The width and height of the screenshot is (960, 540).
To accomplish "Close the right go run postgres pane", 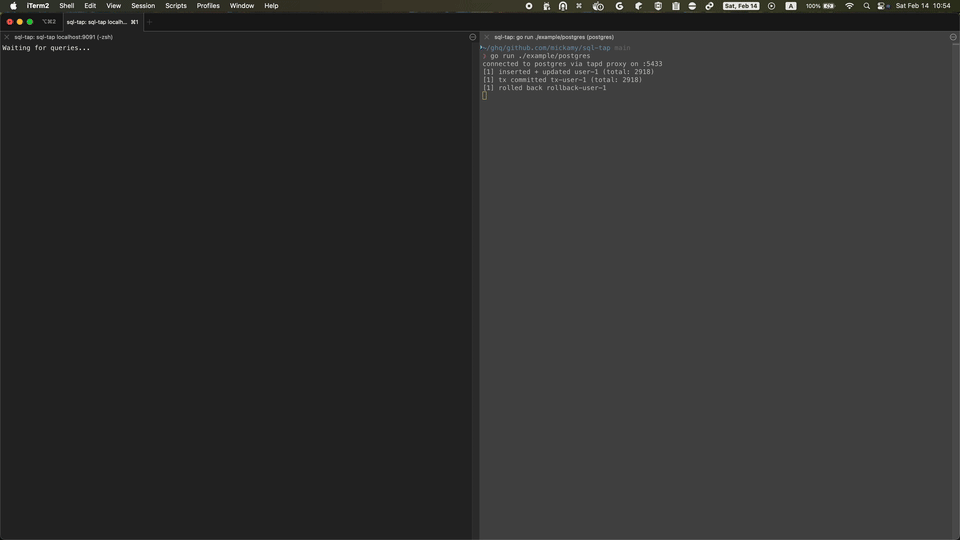I will tap(487, 37).
